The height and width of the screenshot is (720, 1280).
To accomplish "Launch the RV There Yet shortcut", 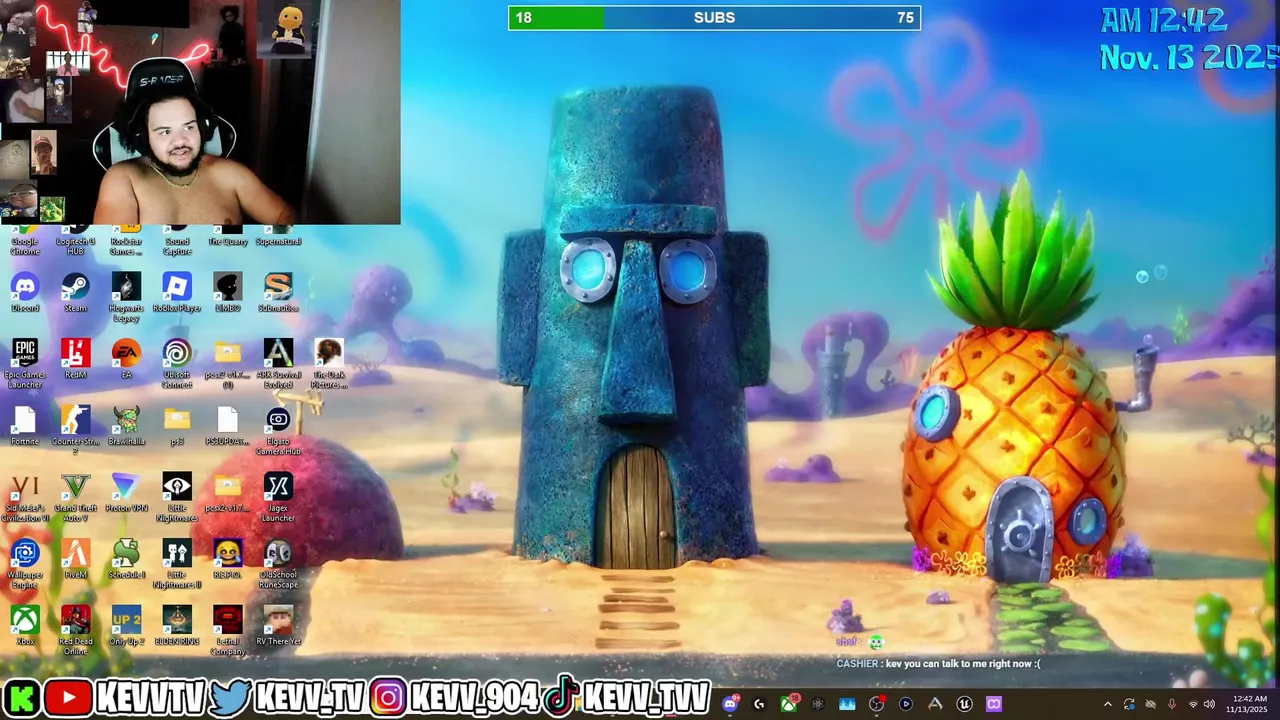I will (278, 626).
